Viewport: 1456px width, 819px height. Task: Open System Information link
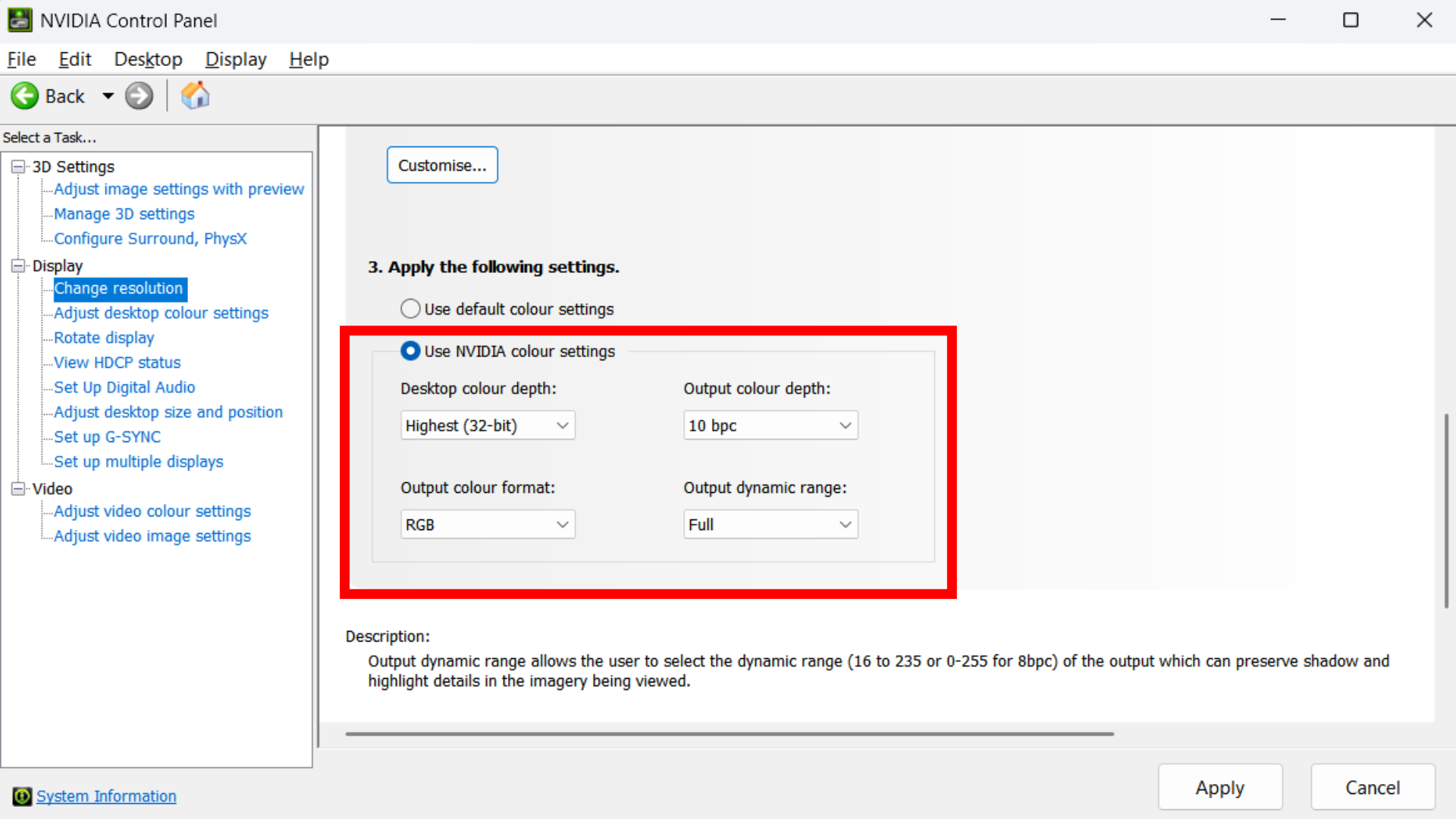106,796
